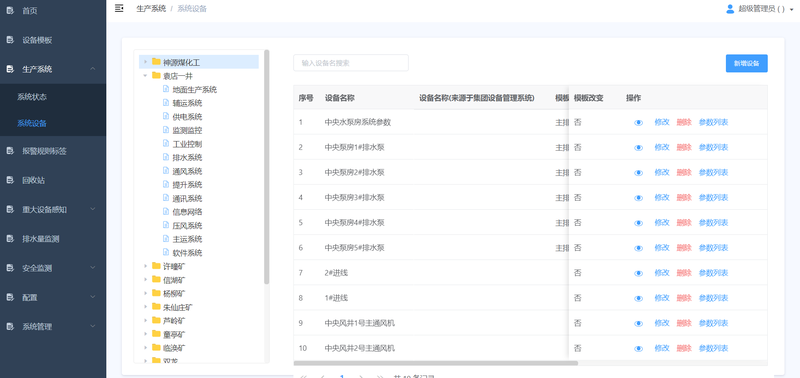This screenshot has width=800, height=378.
Task: Click the table's horizontal scrollbar
Action: point(436,363)
